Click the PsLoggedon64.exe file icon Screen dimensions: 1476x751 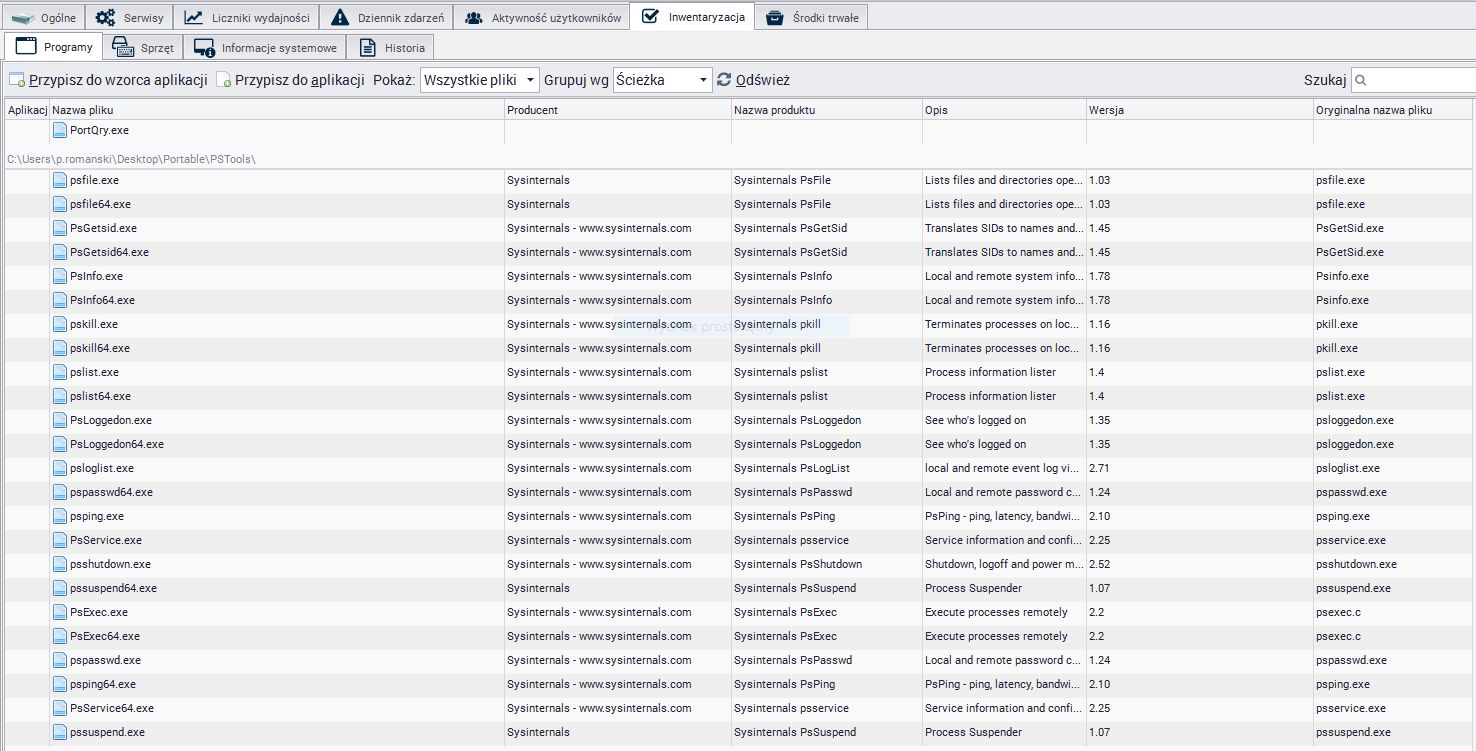coord(60,445)
